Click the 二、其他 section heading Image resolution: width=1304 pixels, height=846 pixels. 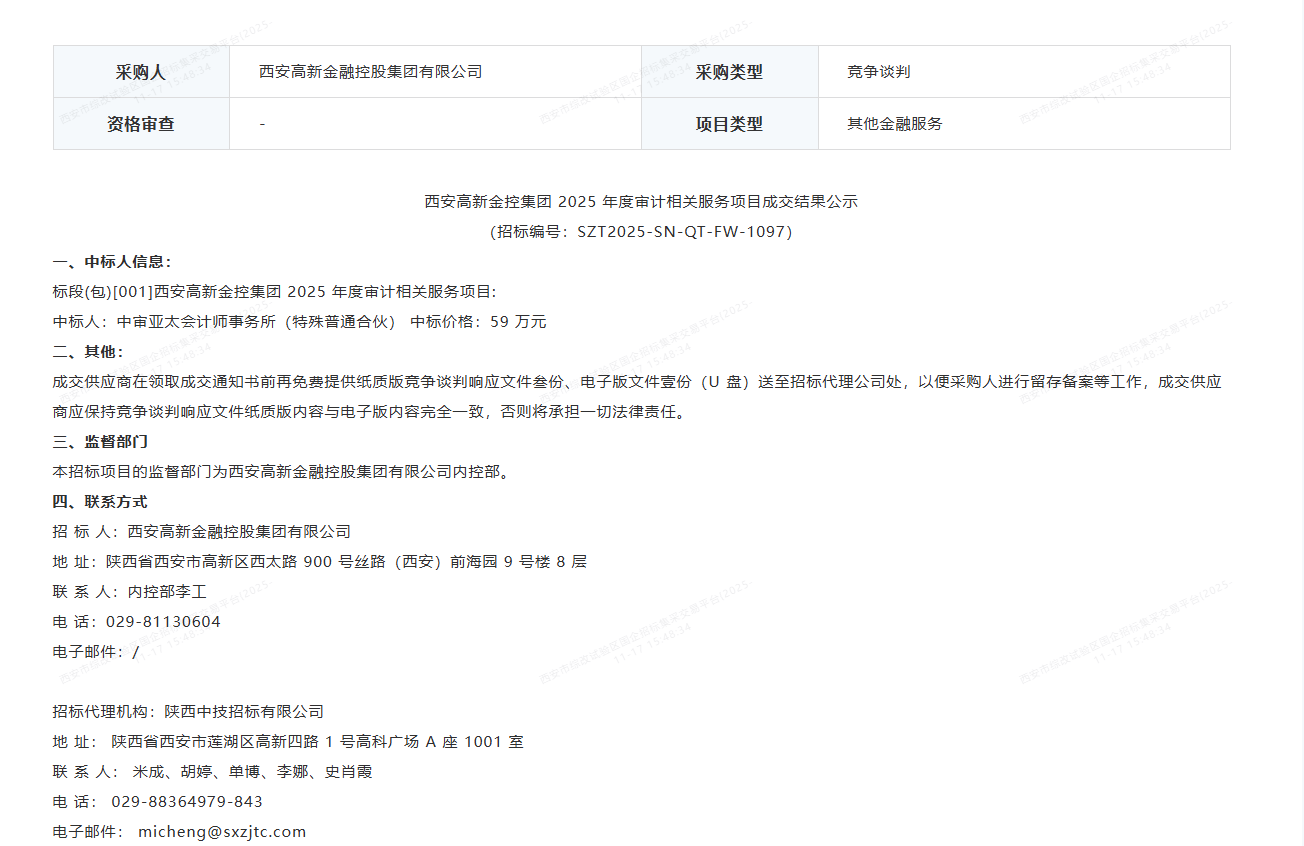(88, 352)
